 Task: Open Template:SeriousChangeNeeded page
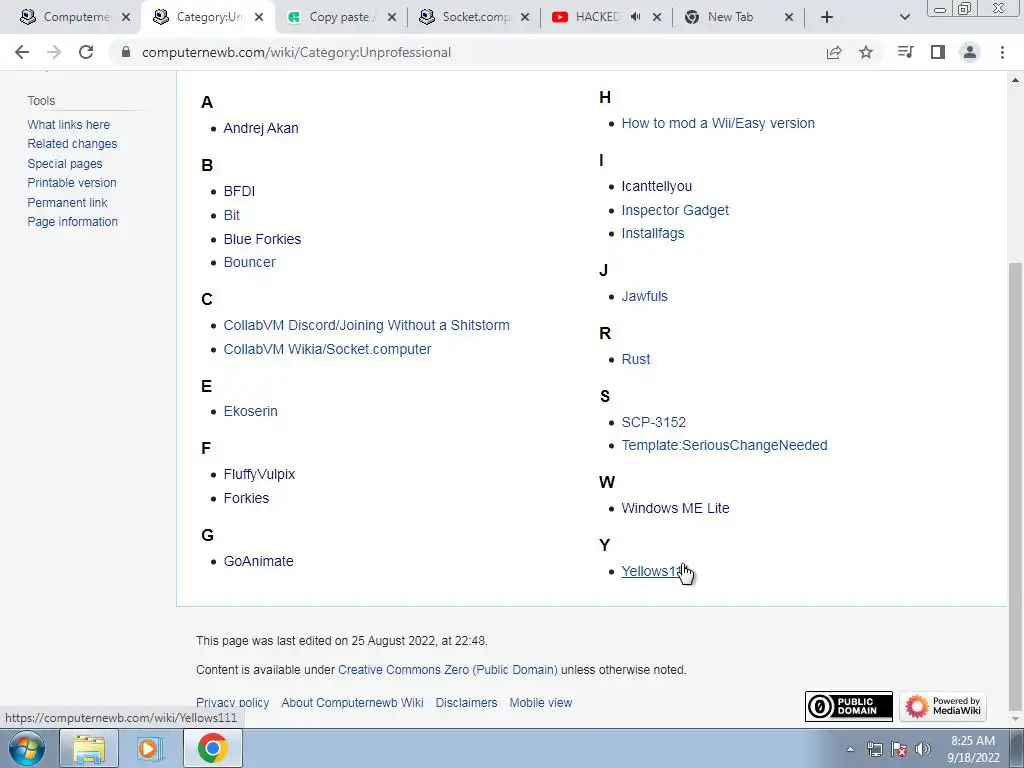(724, 445)
